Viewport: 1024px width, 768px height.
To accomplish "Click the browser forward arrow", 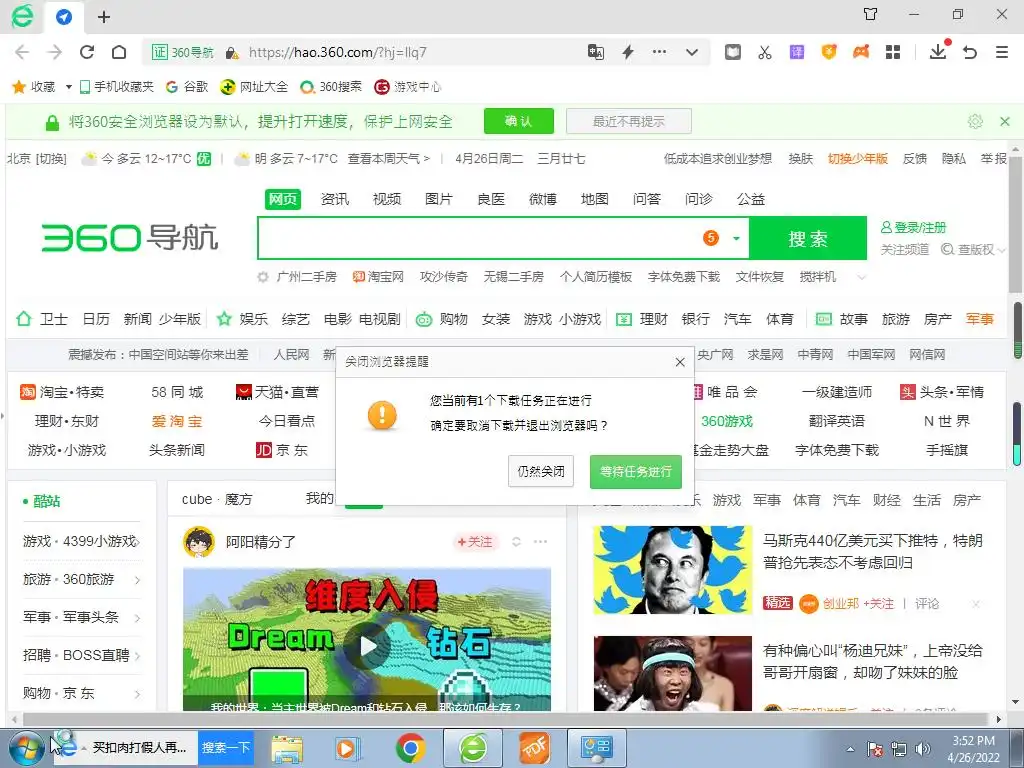I will 55,52.
